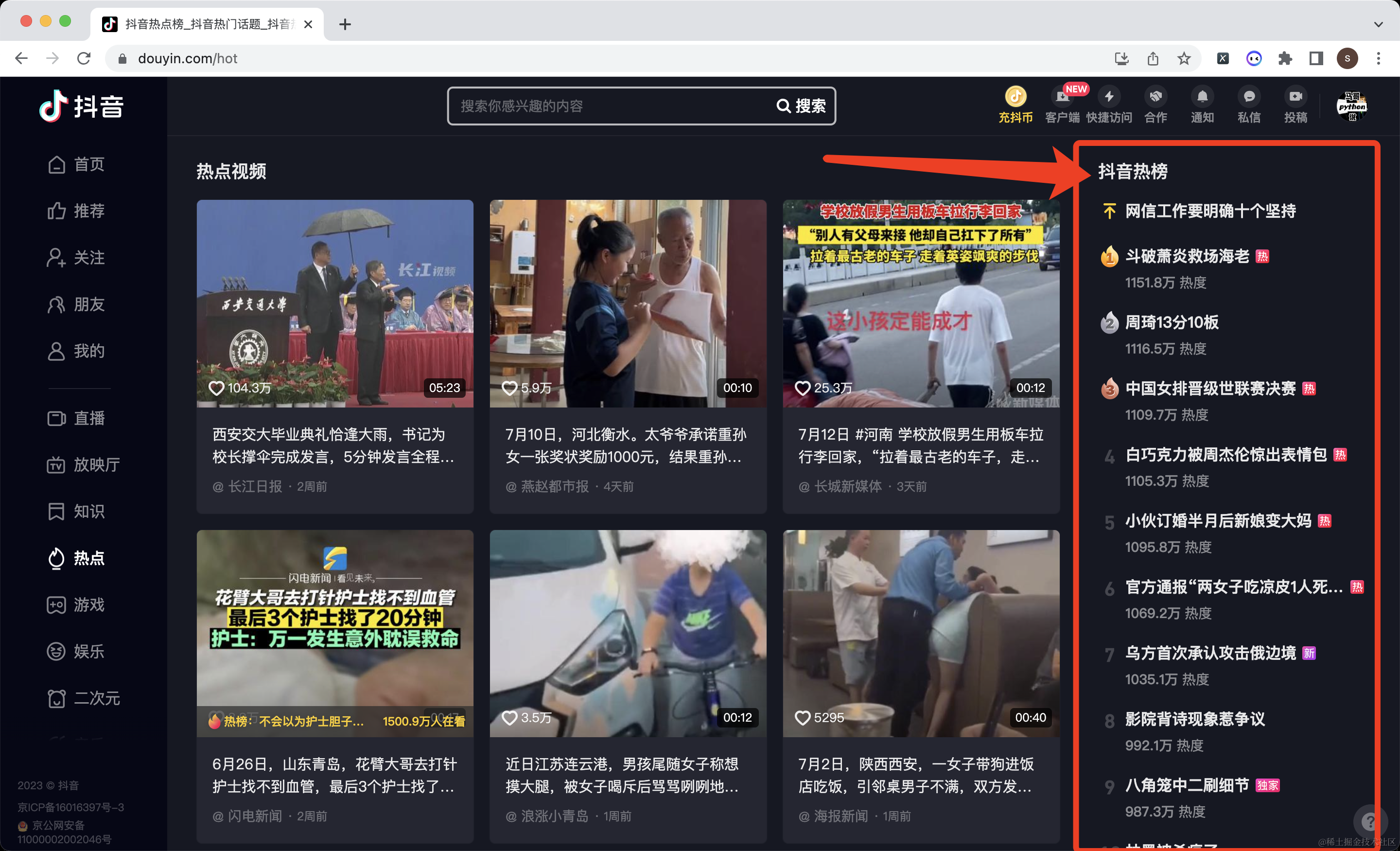Open 二次元 anime section
1400x851 pixels.
point(84,698)
